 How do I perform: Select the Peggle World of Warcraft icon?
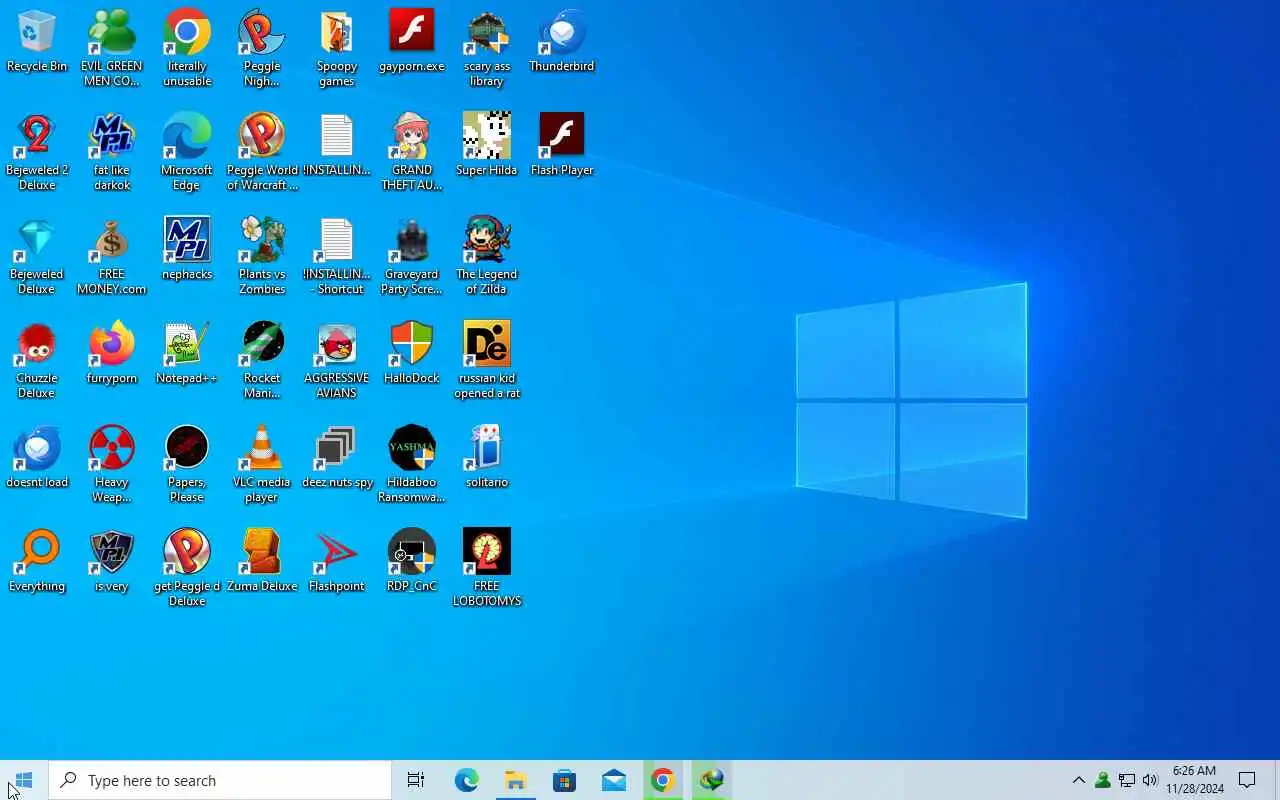coord(262,153)
